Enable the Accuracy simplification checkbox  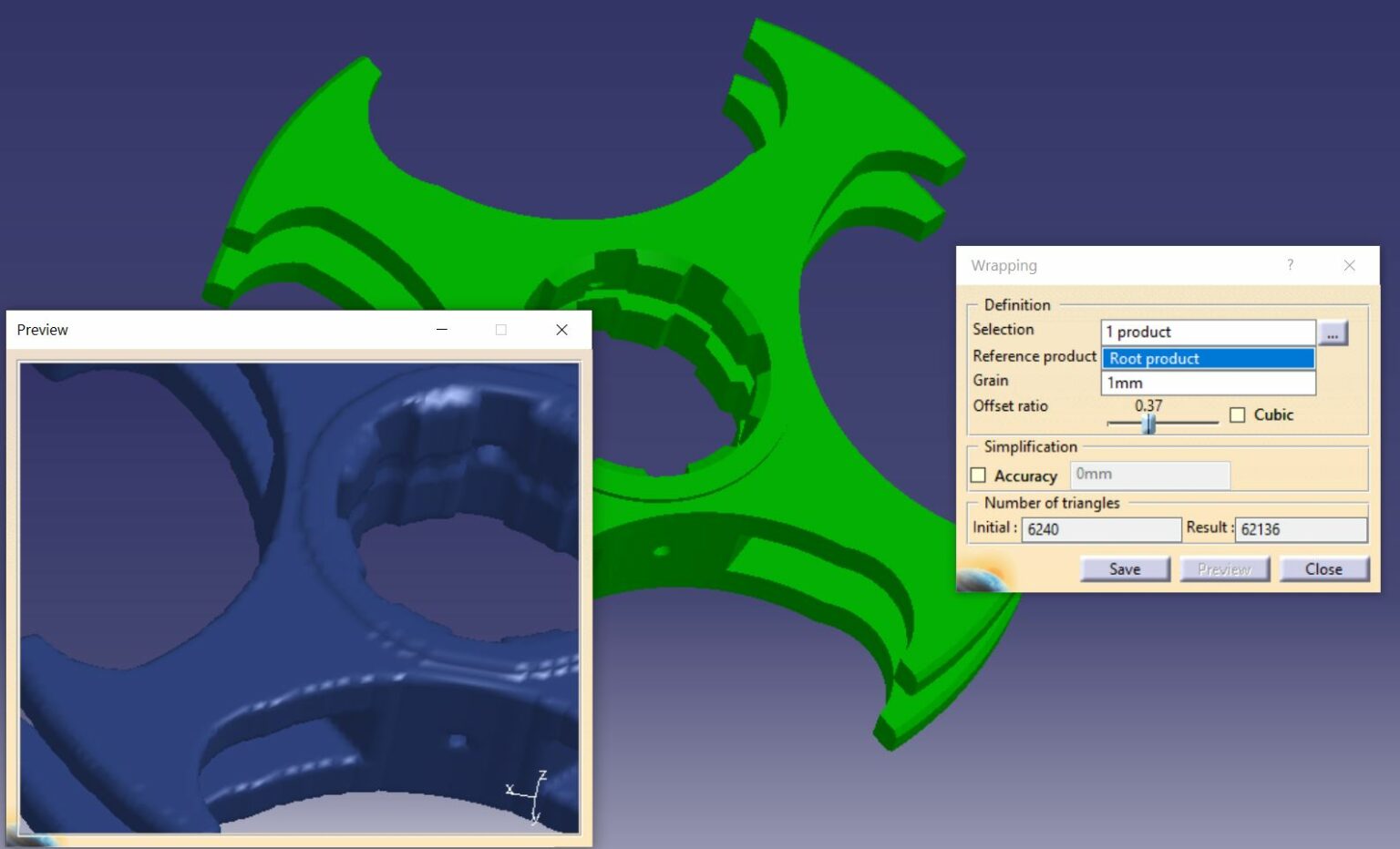978,474
